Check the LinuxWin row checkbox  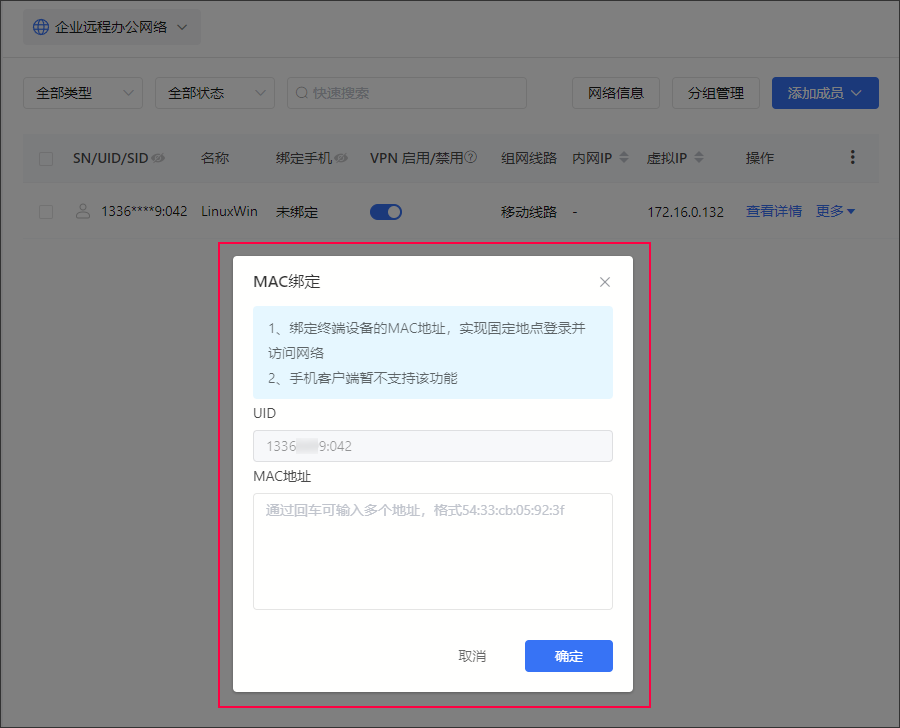[x=46, y=211]
